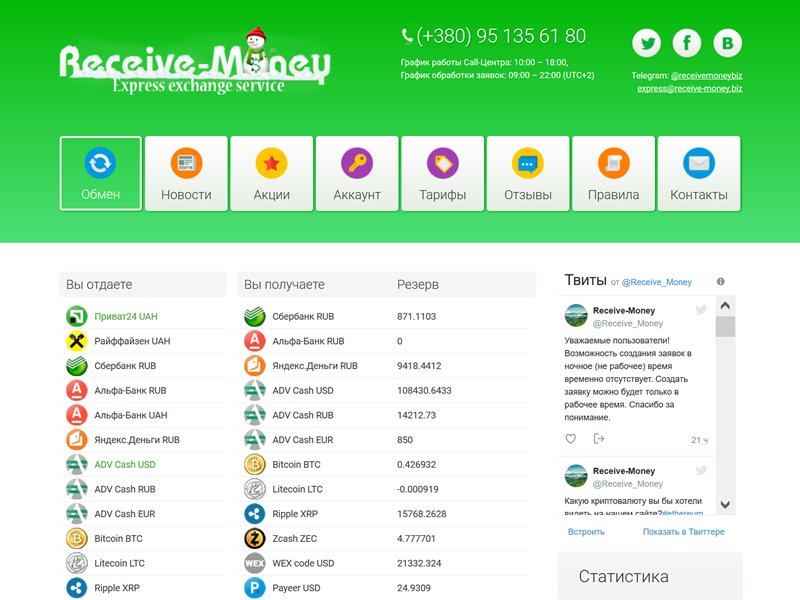This screenshot has width=800, height=600.
Task: Choose Payeer USD icon in receive list
Action: click(255, 588)
